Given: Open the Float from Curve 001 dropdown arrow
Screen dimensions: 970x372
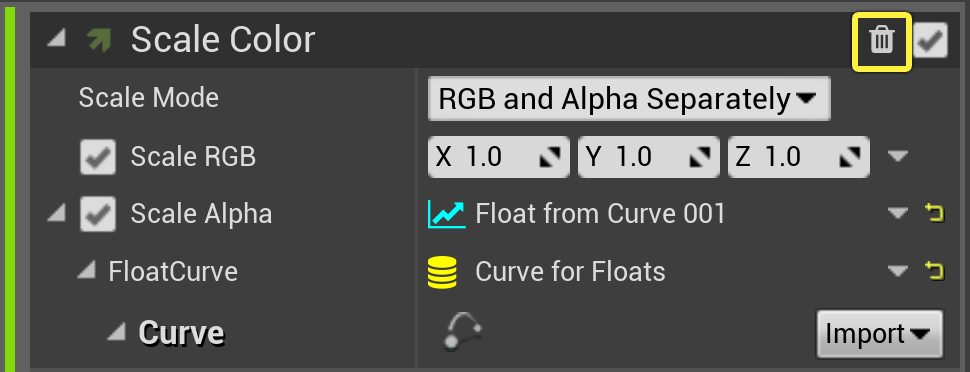Looking at the screenshot, I should tap(898, 214).
